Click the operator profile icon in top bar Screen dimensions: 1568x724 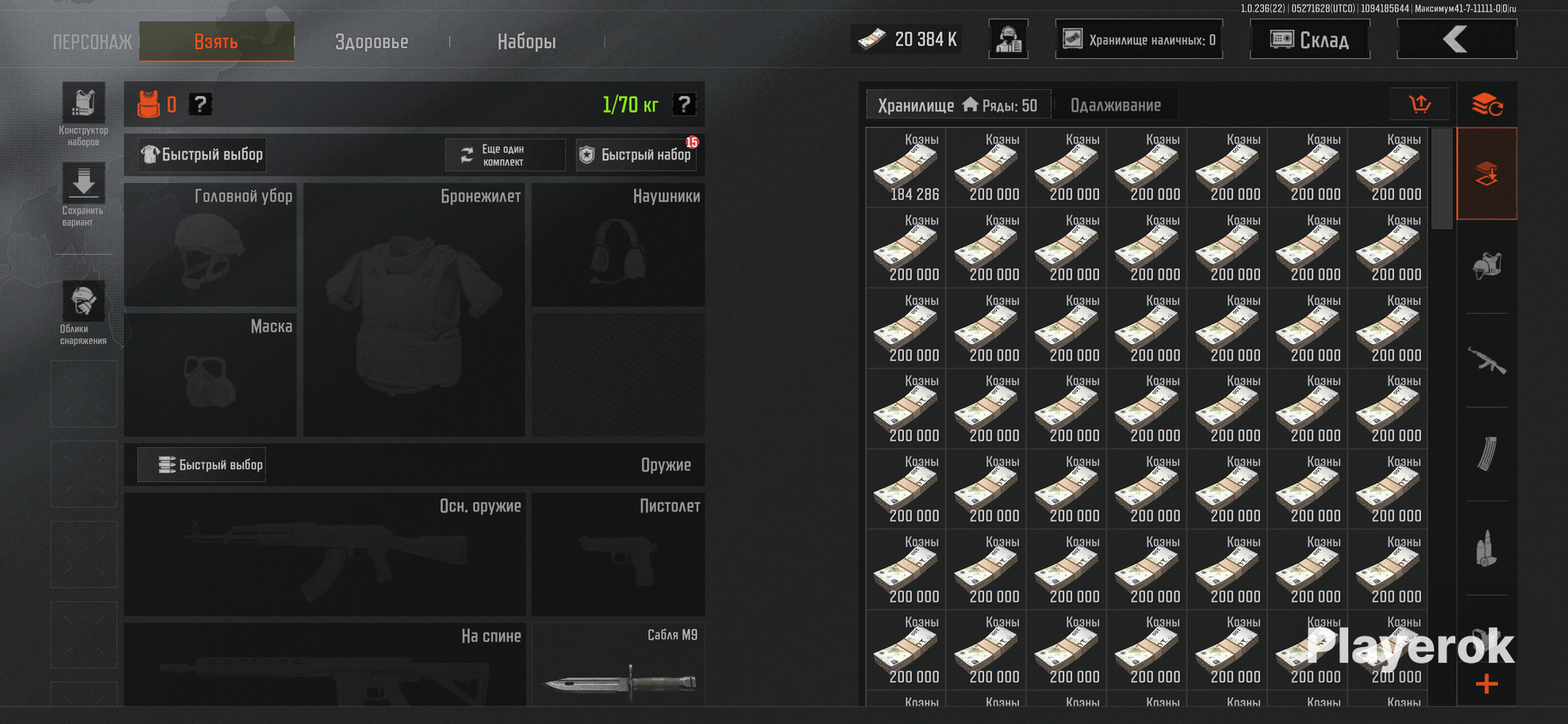pos(1009,39)
